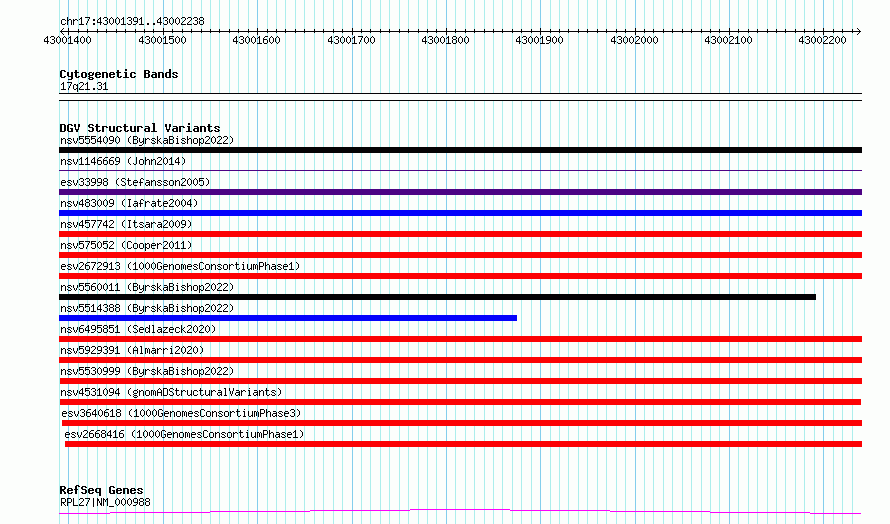890x524 pixels.
Task: Open the esv33998 (Stefansson2005) purple variant bar
Action: (x=460, y=192)
